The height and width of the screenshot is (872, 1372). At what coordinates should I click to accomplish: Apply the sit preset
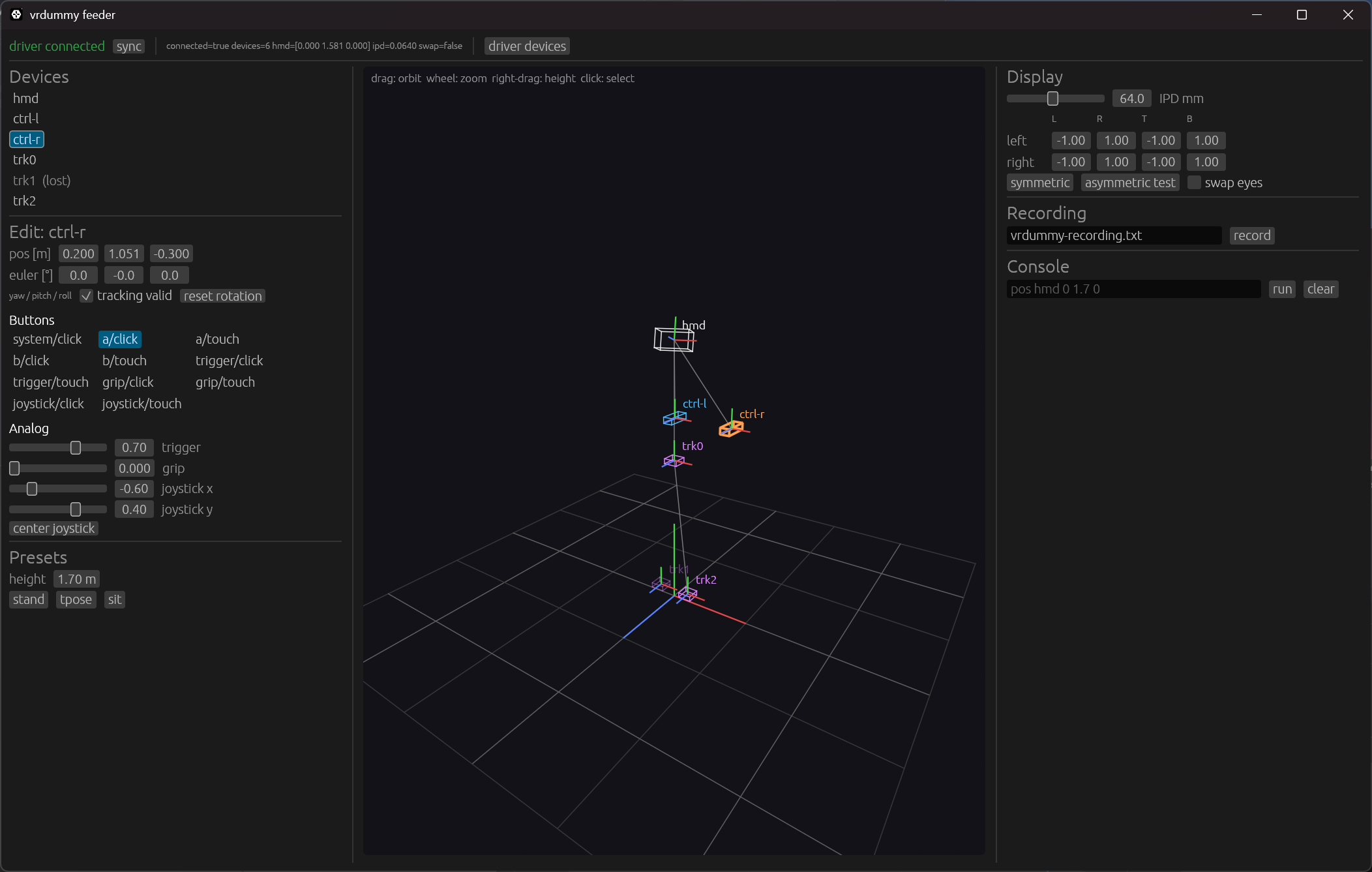coord(114,599)
